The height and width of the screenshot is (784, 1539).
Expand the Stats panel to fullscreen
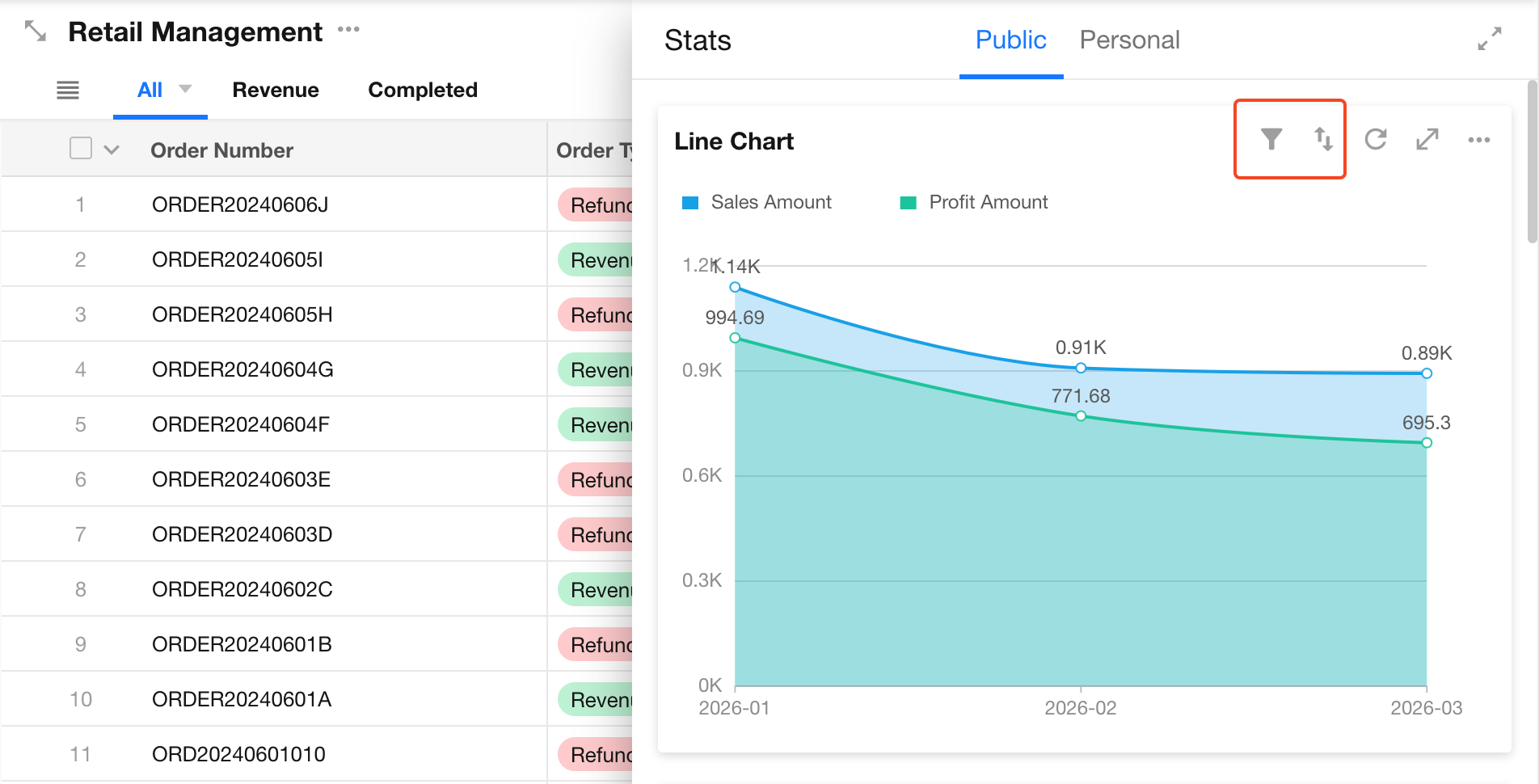click(x=1489, y=39)
